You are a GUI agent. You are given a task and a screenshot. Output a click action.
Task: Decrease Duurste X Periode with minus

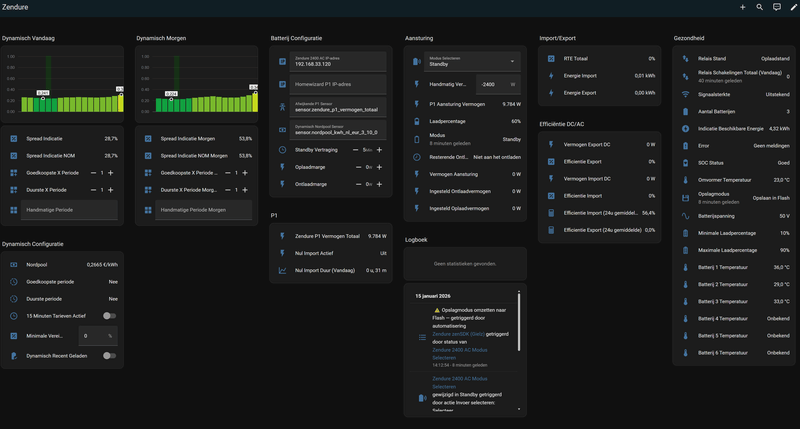click(x=92, y=190)
